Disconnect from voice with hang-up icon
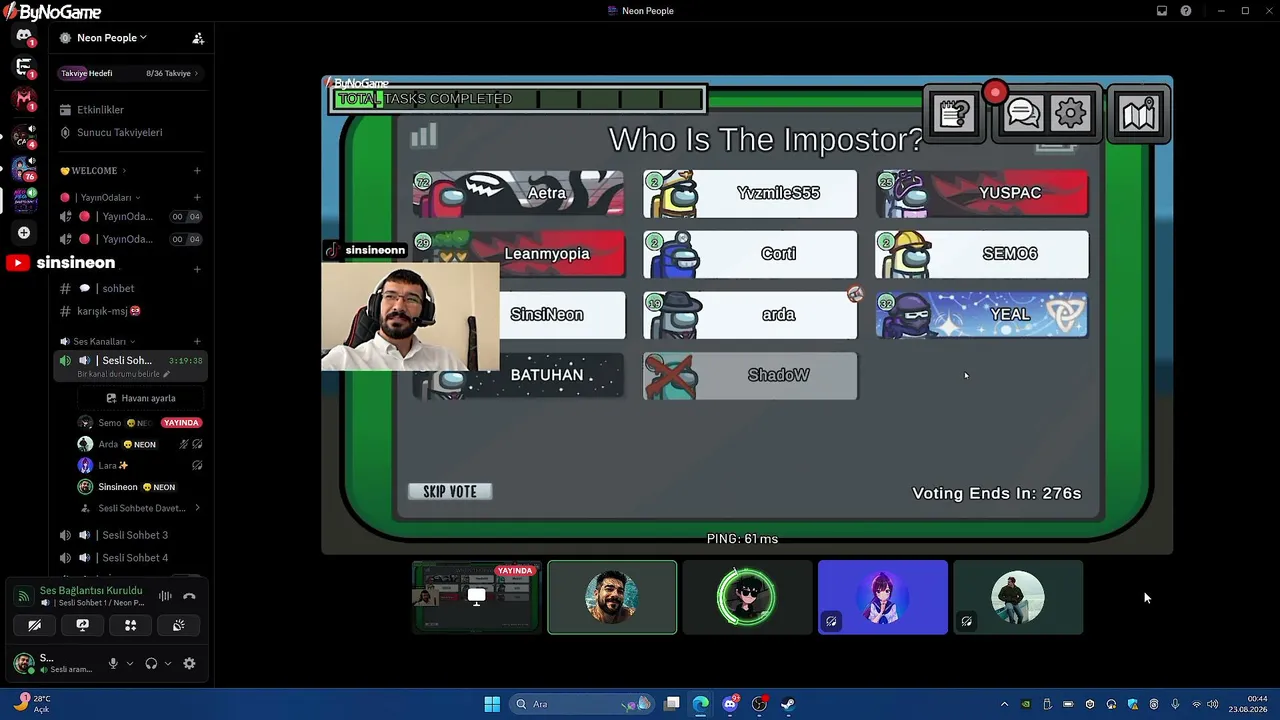1280x720 pixels. click(189, 596)
